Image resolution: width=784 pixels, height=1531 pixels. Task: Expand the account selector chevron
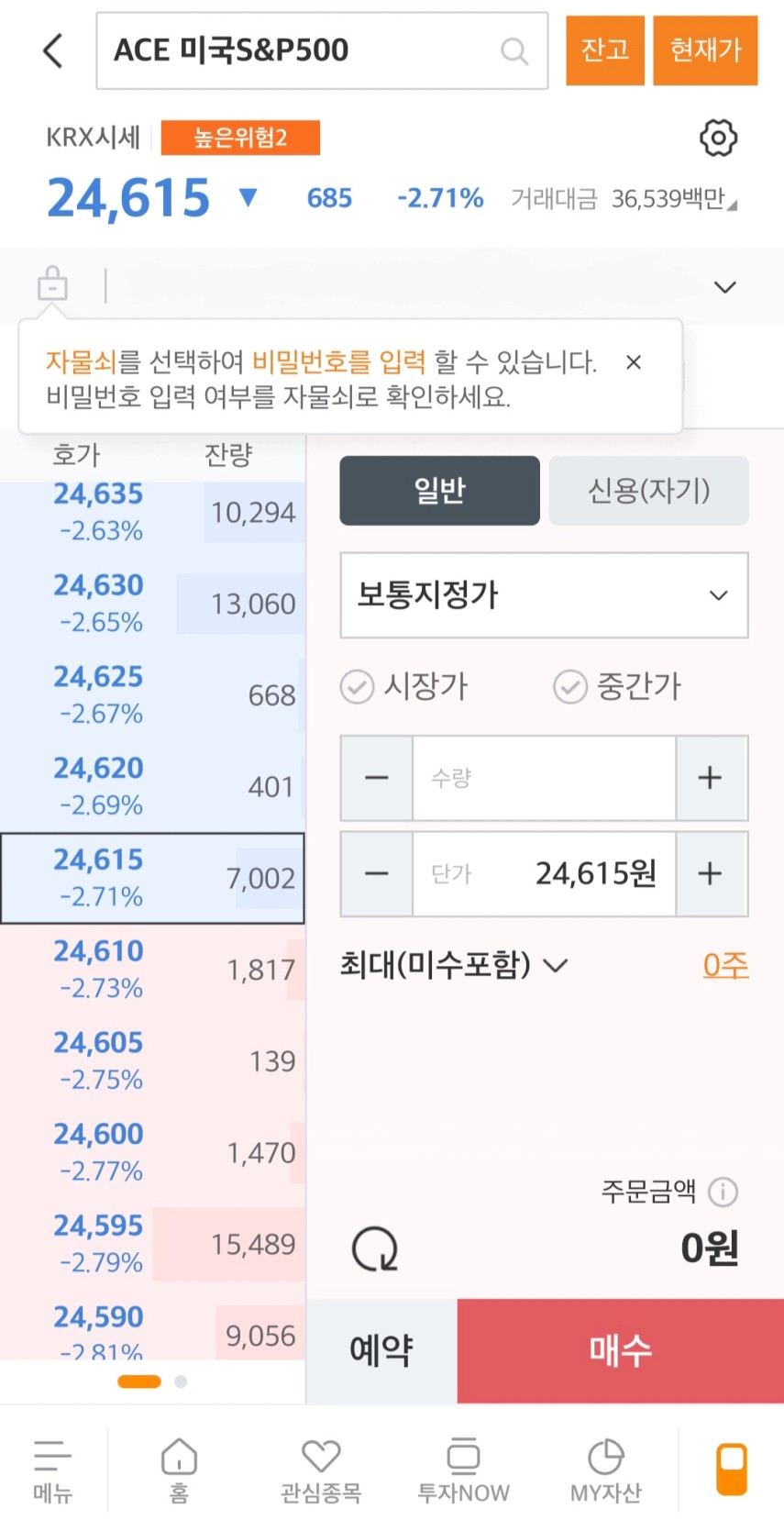(724, 287)
